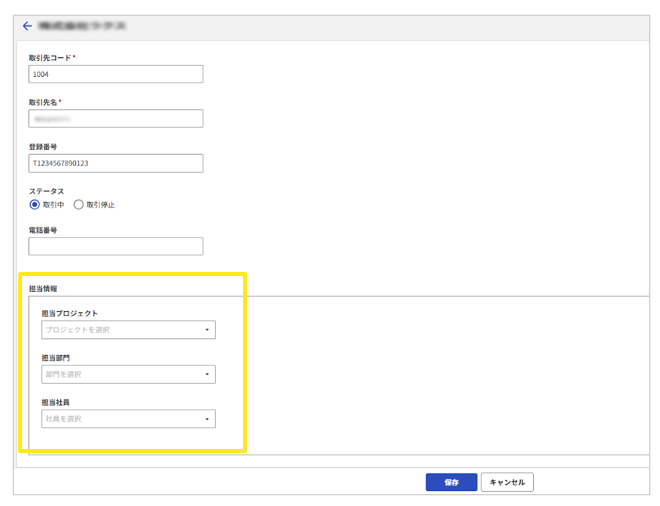This screenshot has width=660, height=506.
Task: Click the キャンセル button
Action: pyautogui.click(x=507, y=482)
